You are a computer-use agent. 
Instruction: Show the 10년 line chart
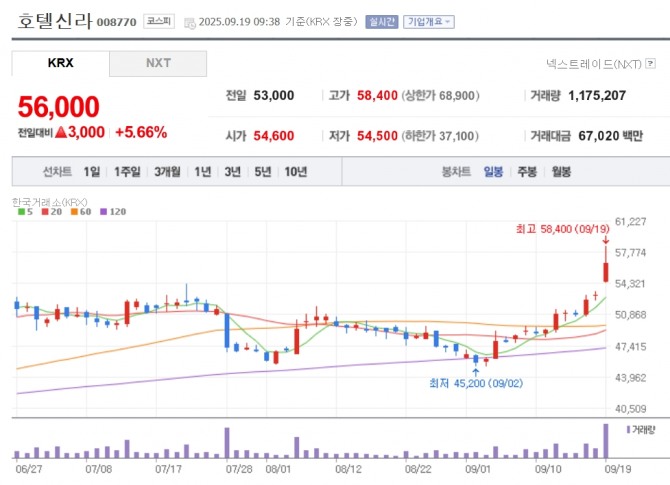[x=296, y=172]
